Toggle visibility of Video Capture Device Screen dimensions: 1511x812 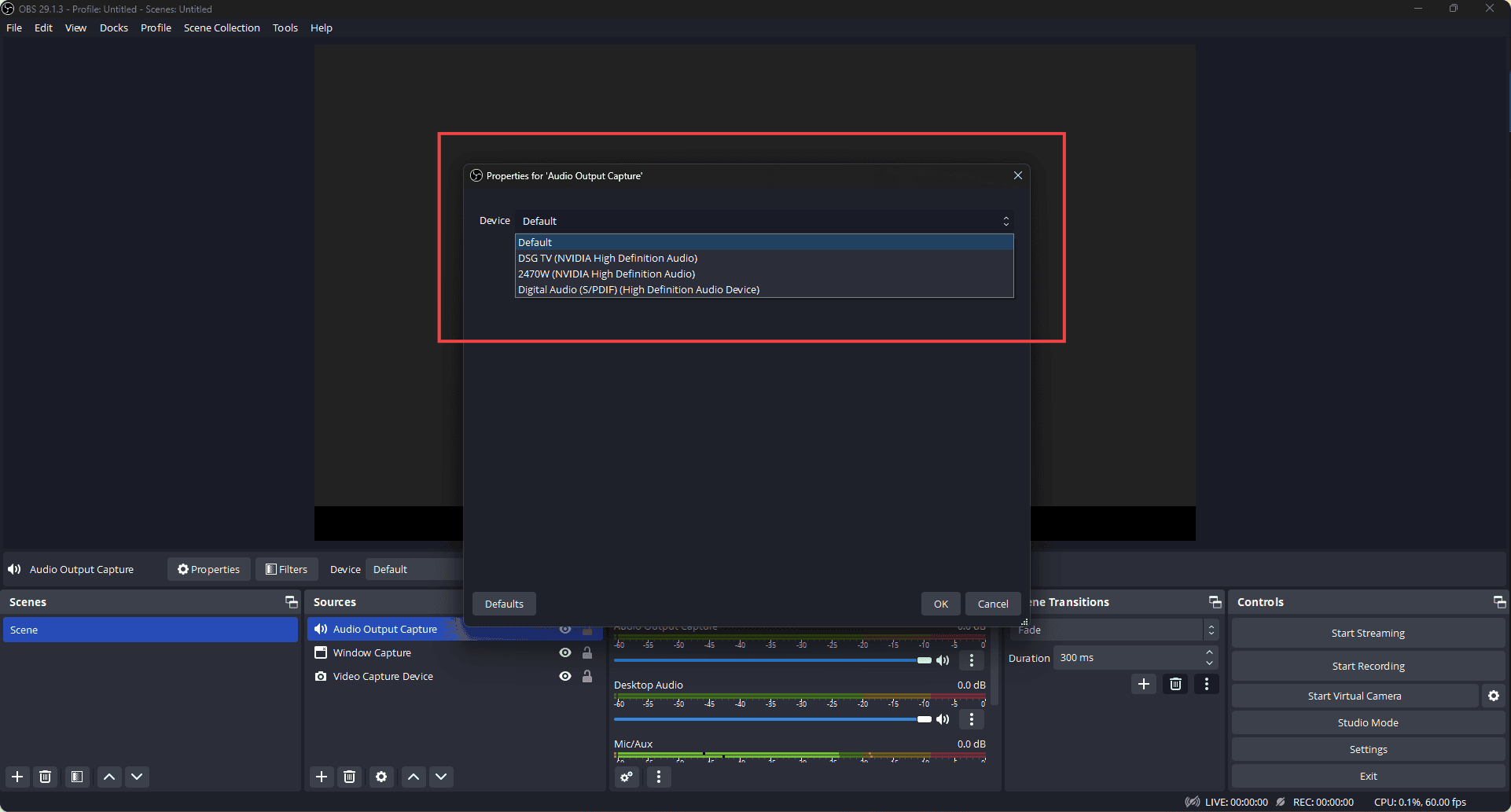pyautogui.click(x=565, y=676)
